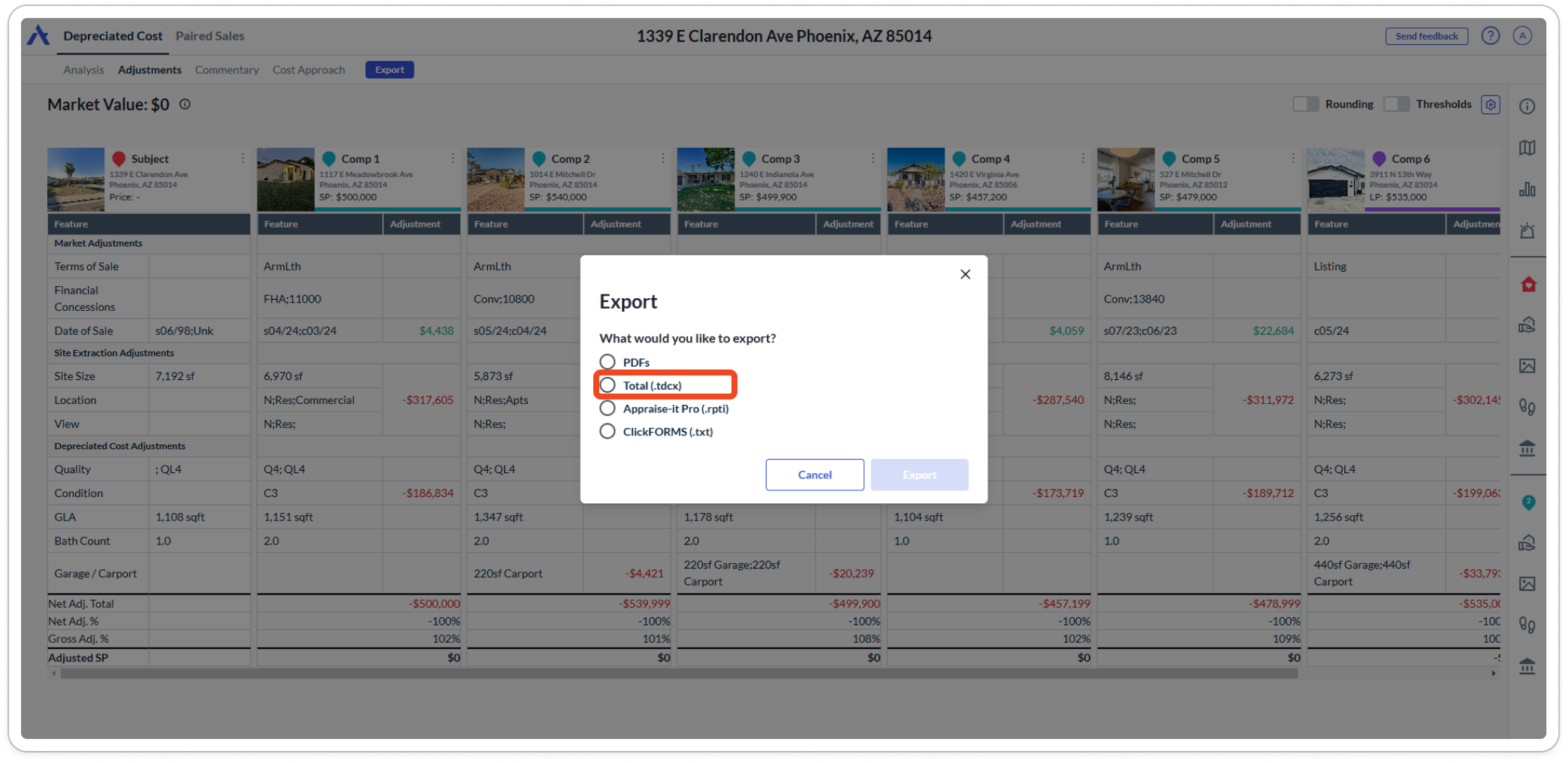Click the Subject red map pin
The height and width of the screenshot is (763, 1568).
click(119, 159)
